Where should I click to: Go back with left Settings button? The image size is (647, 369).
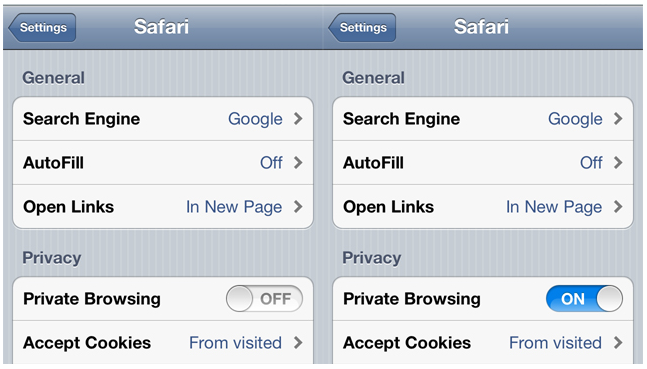point(42,27)
